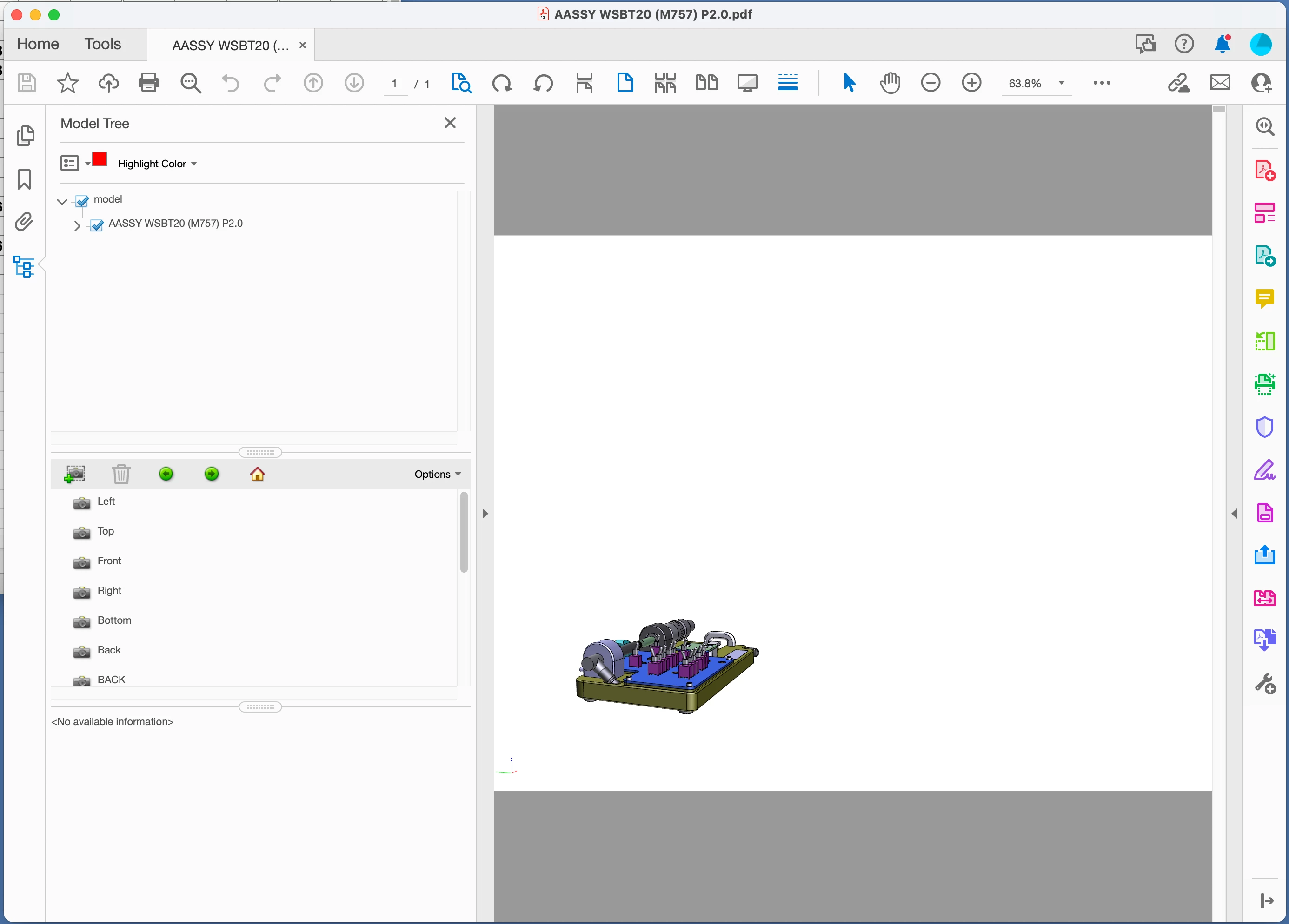
Task: Collapse the model tree root node
Action: pos(62,201)
